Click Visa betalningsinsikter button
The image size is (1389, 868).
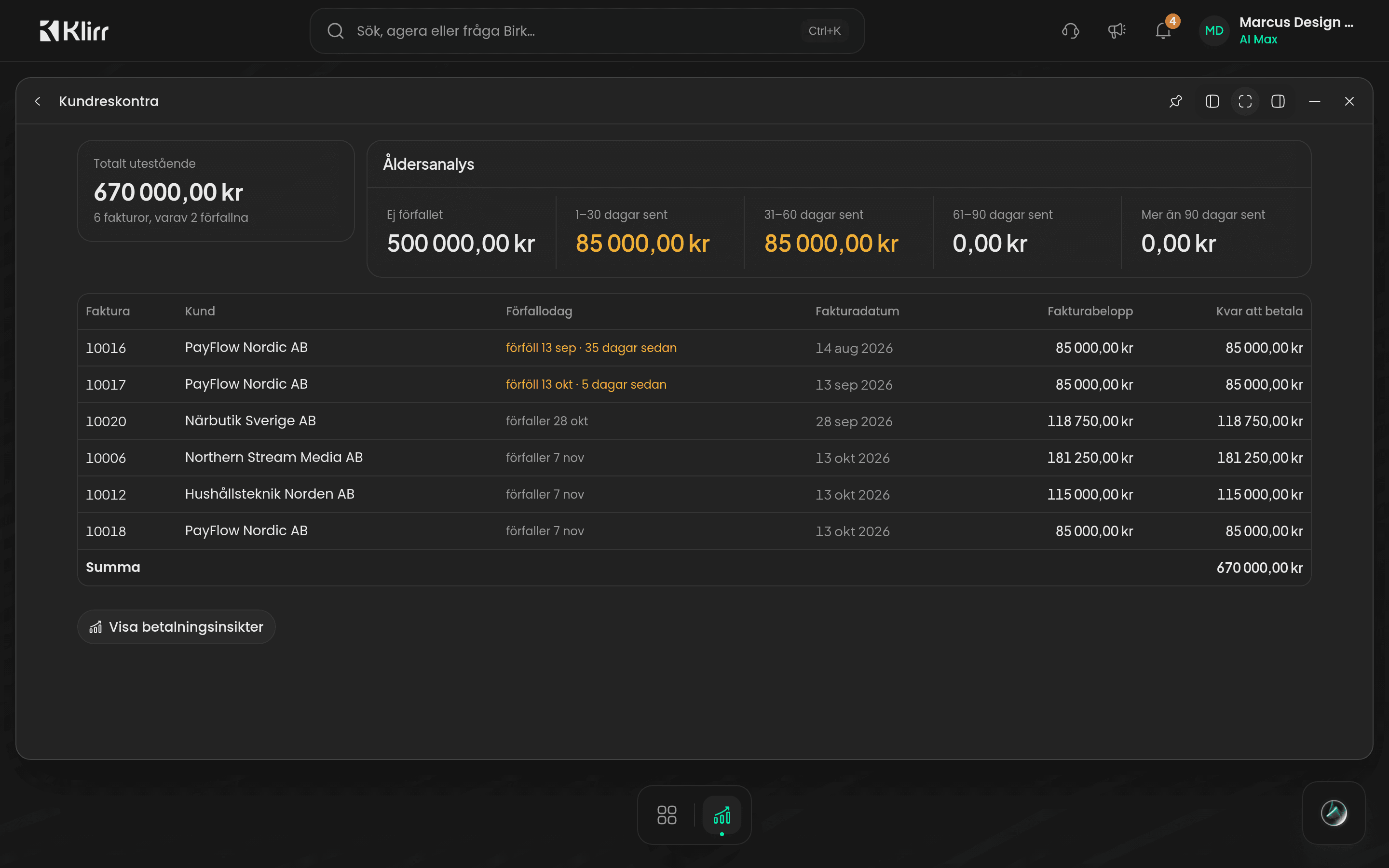(176, 627)
